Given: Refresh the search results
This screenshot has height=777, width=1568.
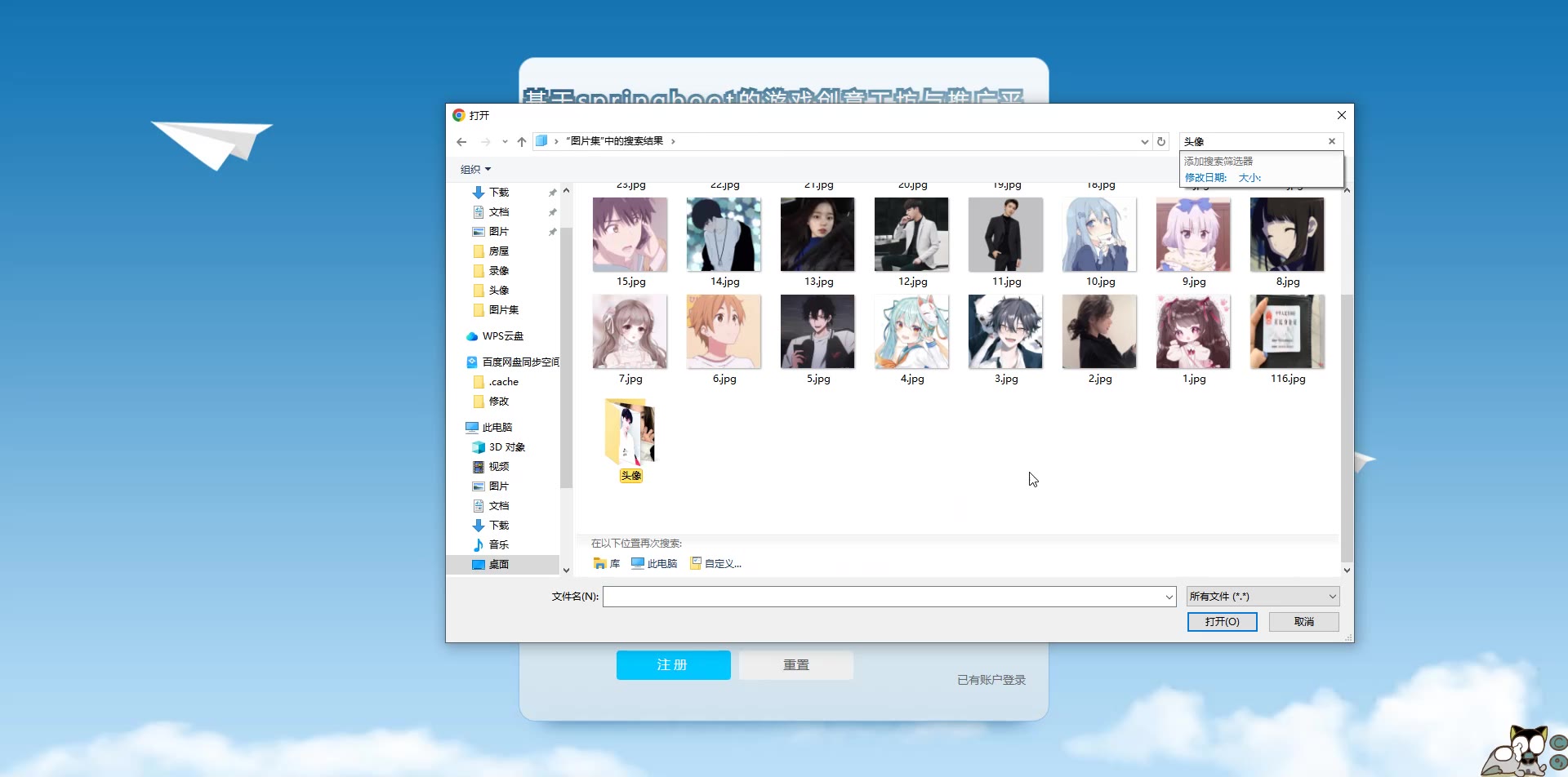Looking at the screenshot, I should (1161, 142).
